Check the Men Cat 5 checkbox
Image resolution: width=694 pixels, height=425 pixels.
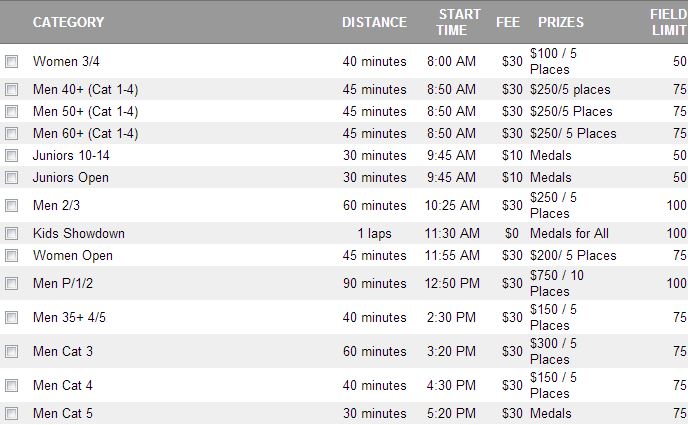12,414
